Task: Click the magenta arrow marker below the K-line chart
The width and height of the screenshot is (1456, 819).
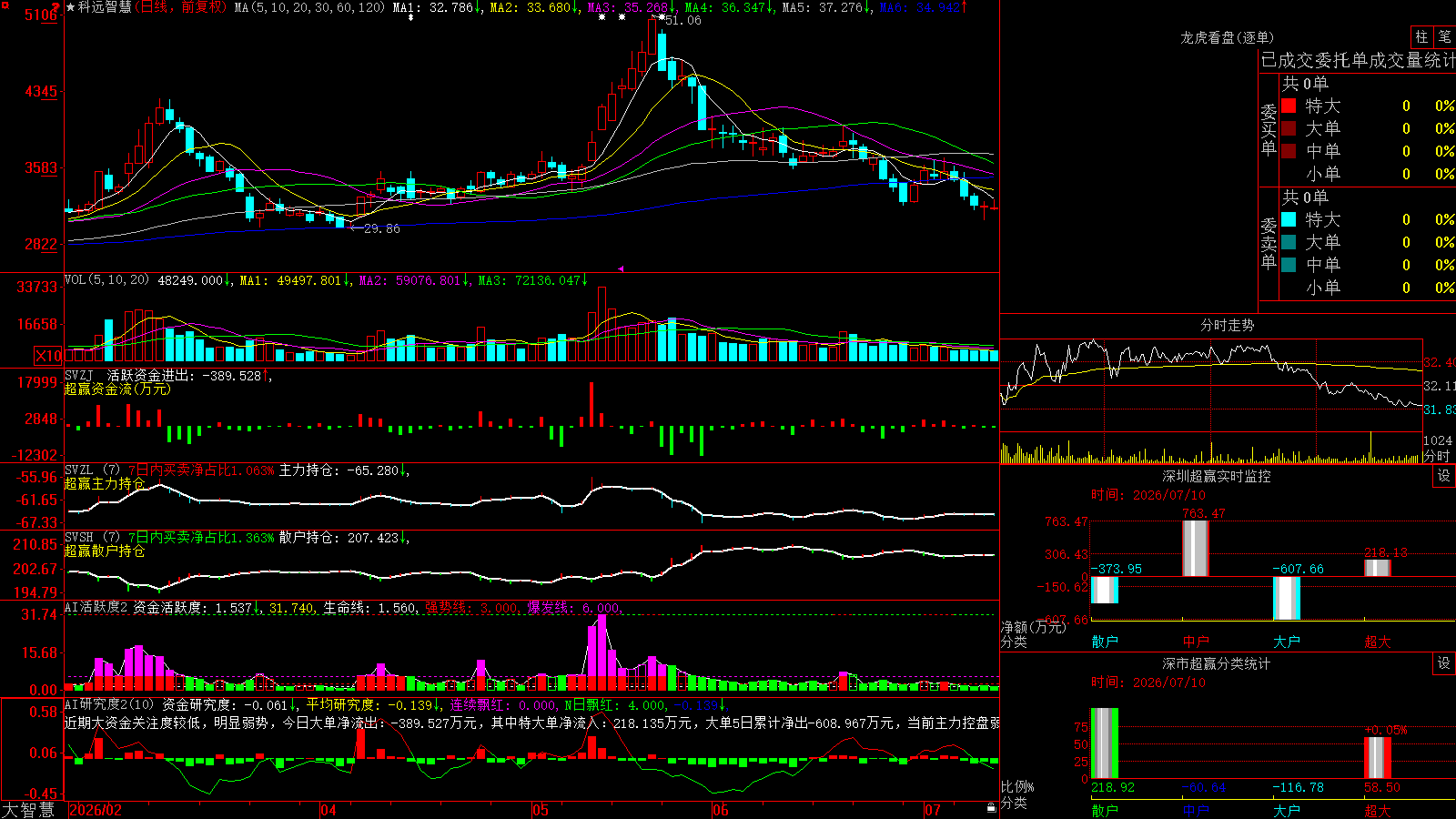Action: [x=622, y=268]
